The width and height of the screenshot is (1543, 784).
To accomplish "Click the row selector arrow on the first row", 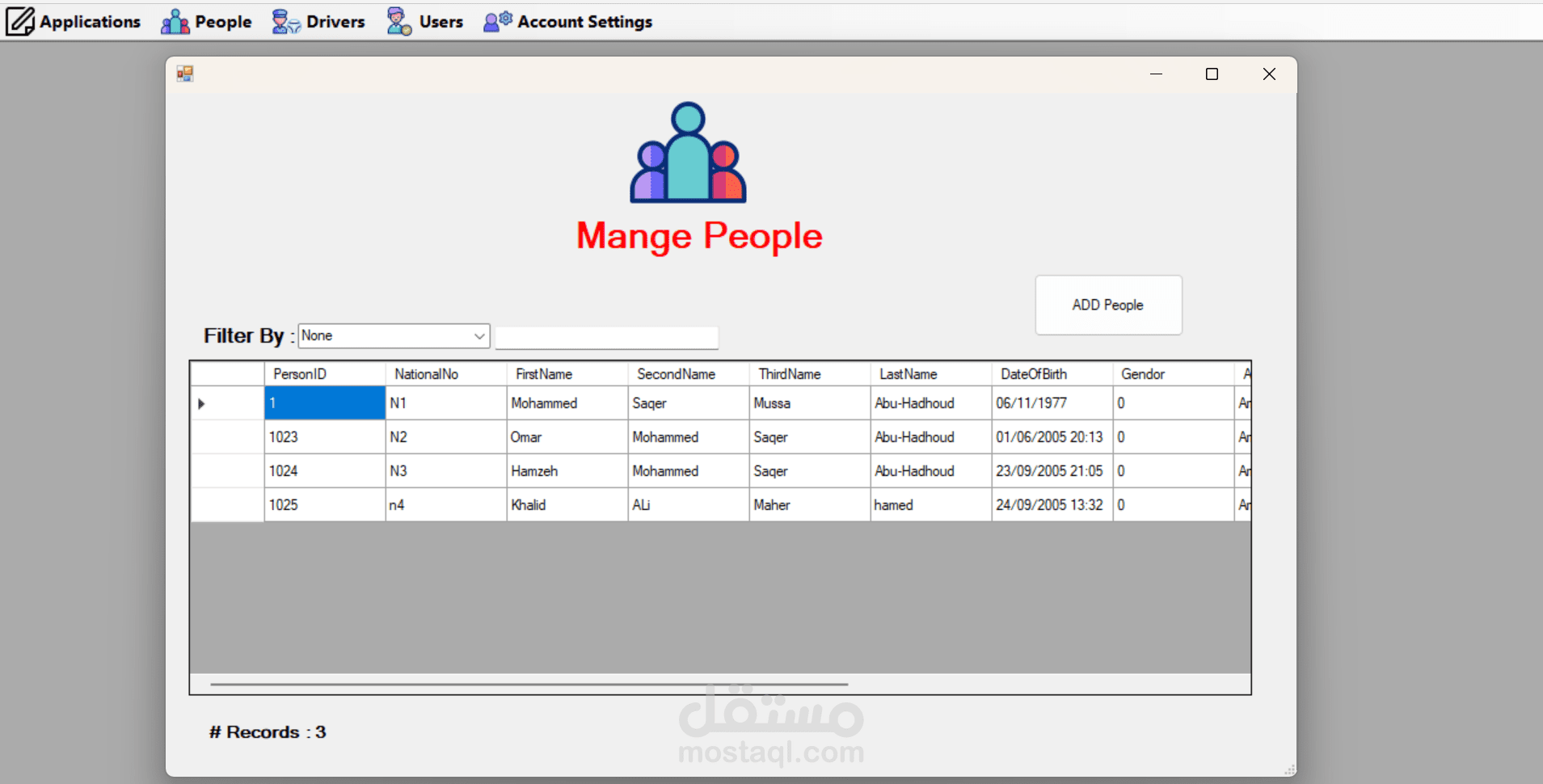I will pyautogui.click(x=200, y=403).
